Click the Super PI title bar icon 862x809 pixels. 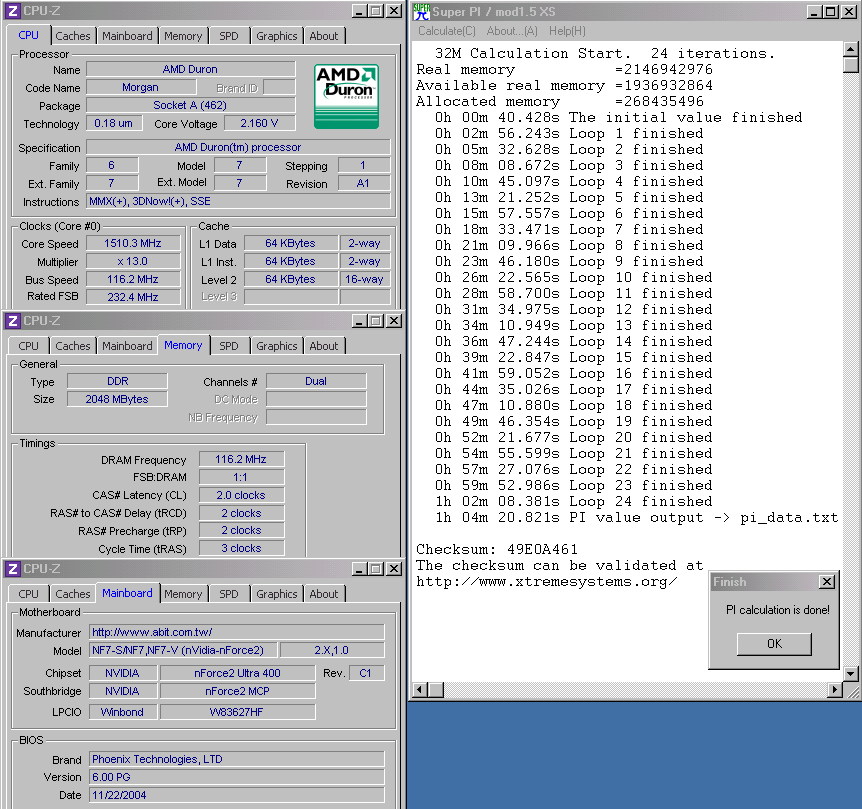click(x=422, y=11)
